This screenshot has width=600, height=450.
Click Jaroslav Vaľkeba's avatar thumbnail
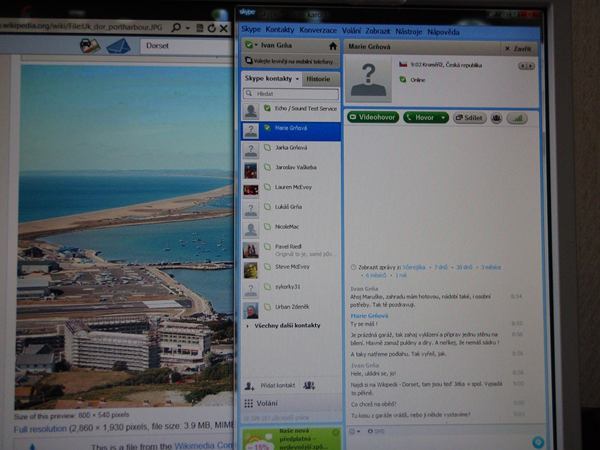[x=251, y=170]
